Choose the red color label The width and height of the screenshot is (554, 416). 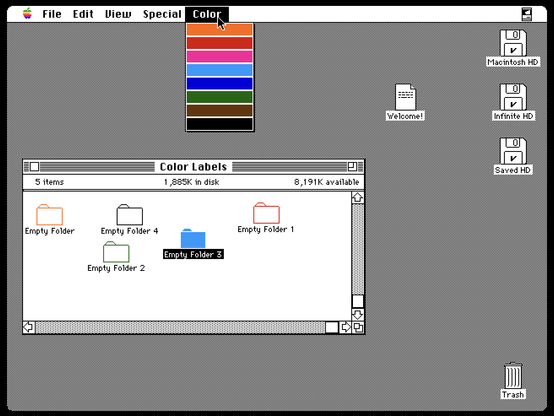219,43
